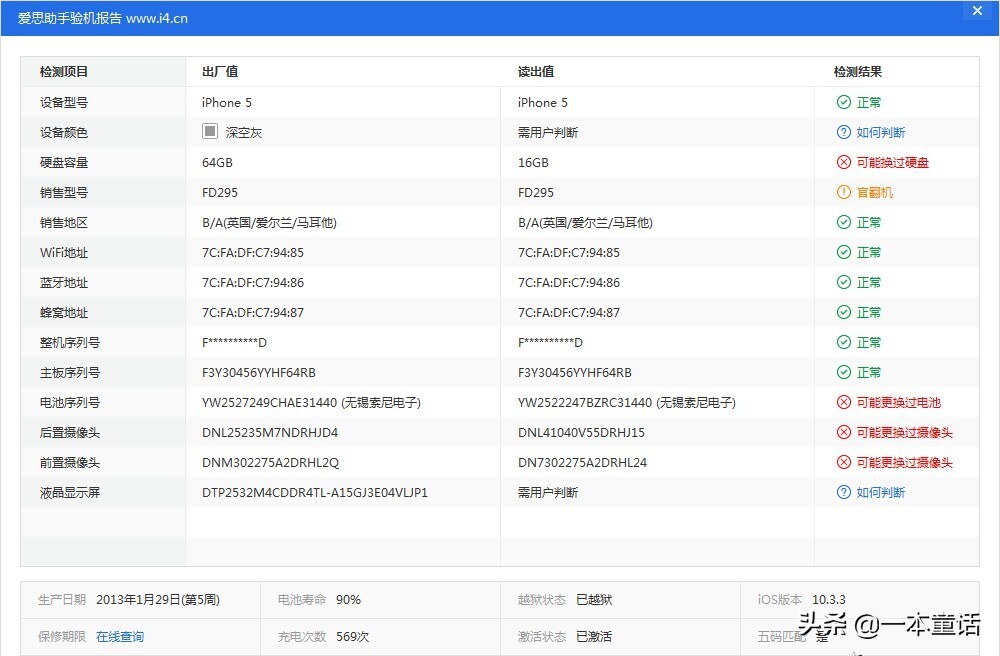Click production date 2013年1月29日(第5周)

pos(158,599)
